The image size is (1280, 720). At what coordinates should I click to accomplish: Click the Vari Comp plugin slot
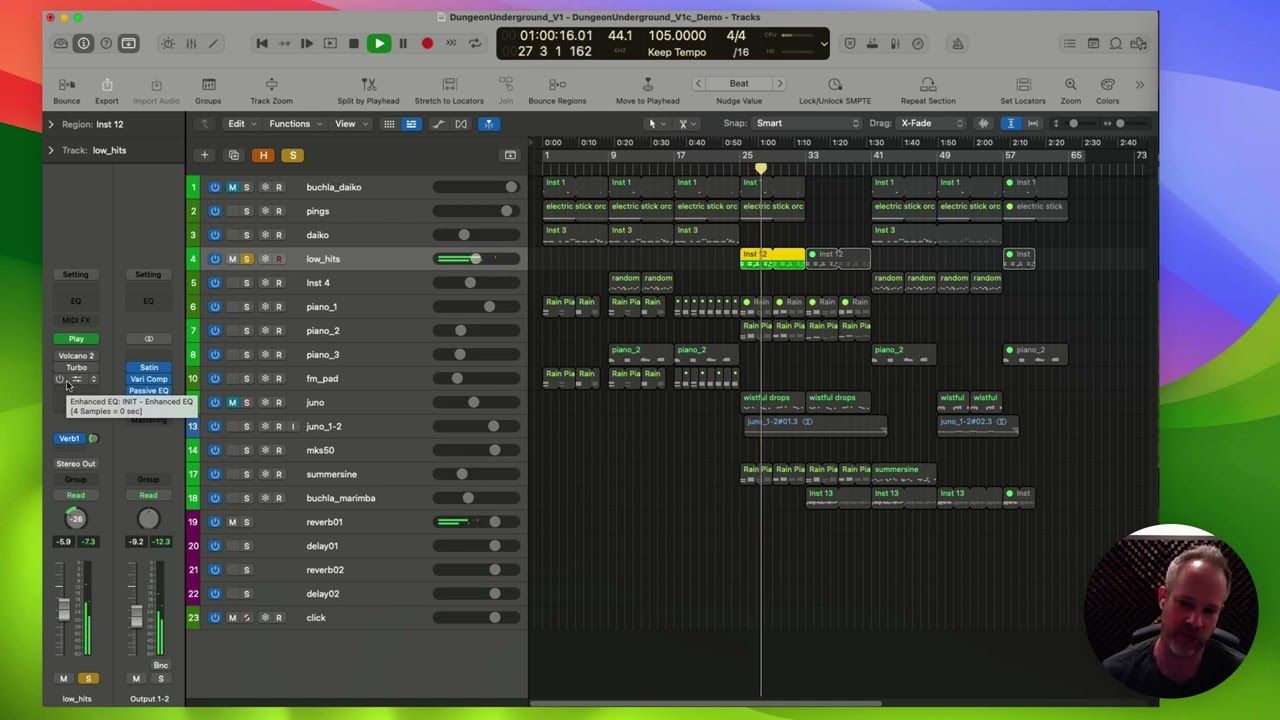click(x=148, y=379)
